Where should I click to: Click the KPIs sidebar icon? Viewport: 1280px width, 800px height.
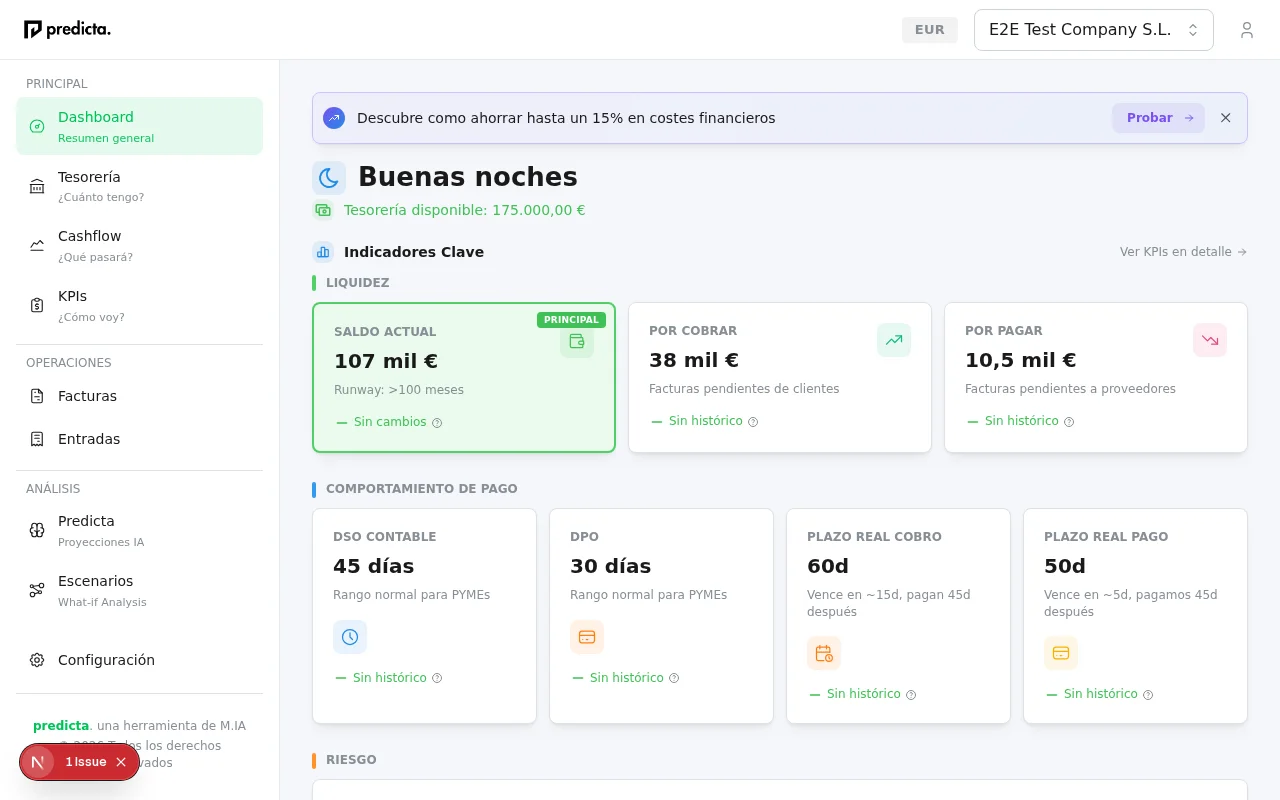(36, 305)
